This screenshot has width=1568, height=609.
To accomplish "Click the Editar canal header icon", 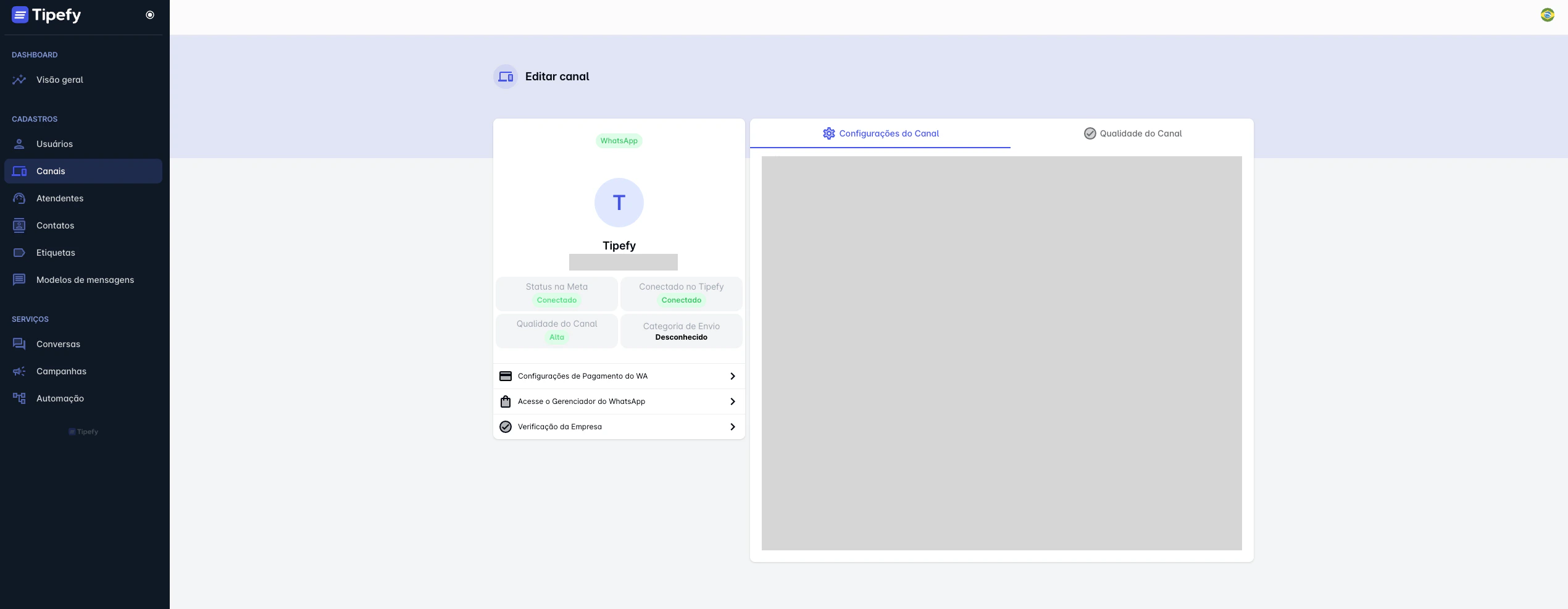I will (x=506, y=77).
